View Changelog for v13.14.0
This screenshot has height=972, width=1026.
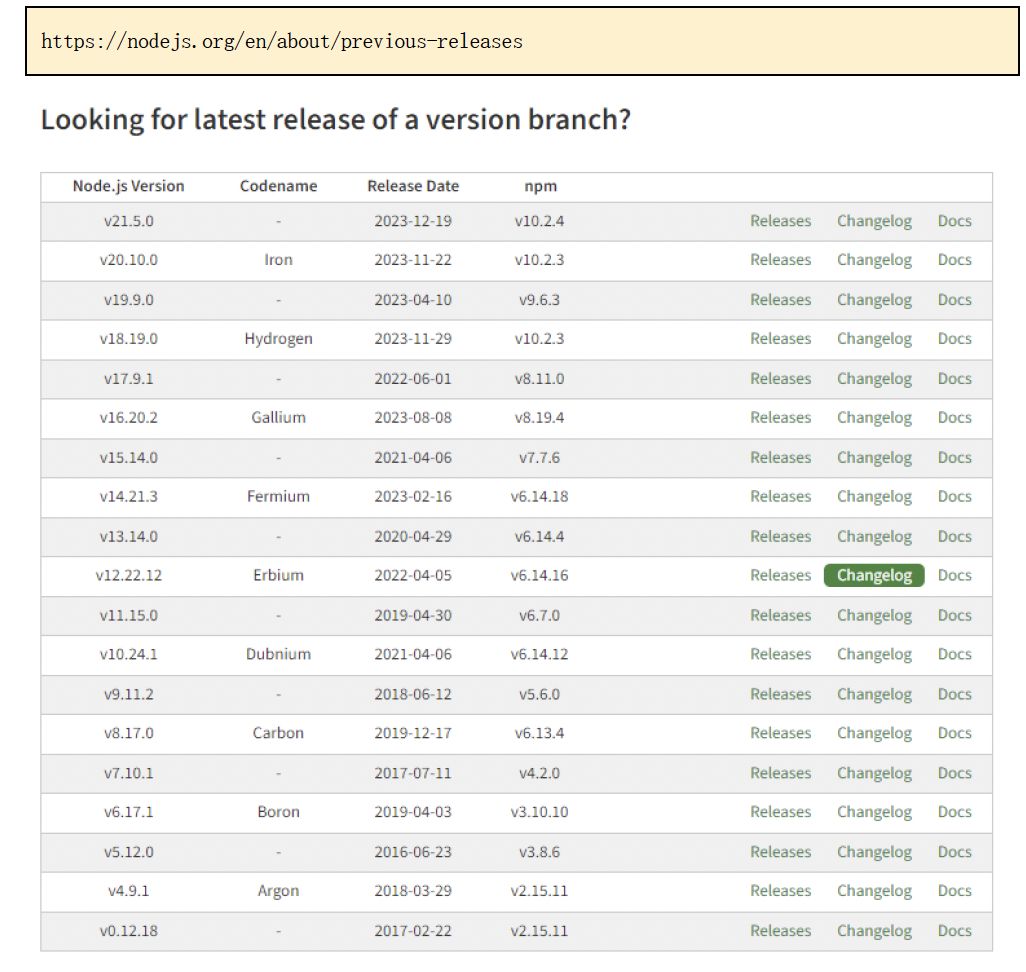pos(874,537)
